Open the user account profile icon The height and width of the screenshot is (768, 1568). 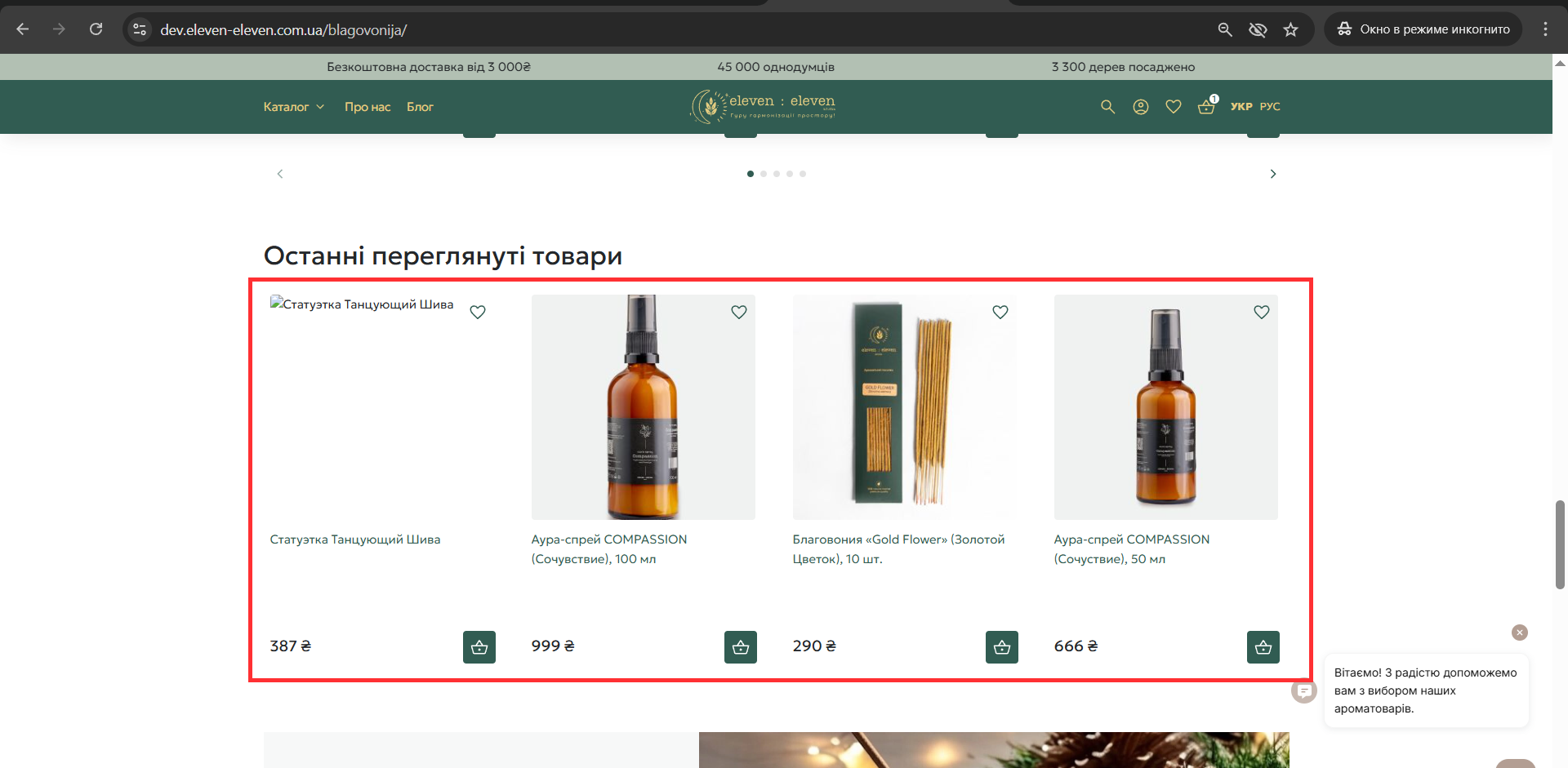[x=1141, y=107]
